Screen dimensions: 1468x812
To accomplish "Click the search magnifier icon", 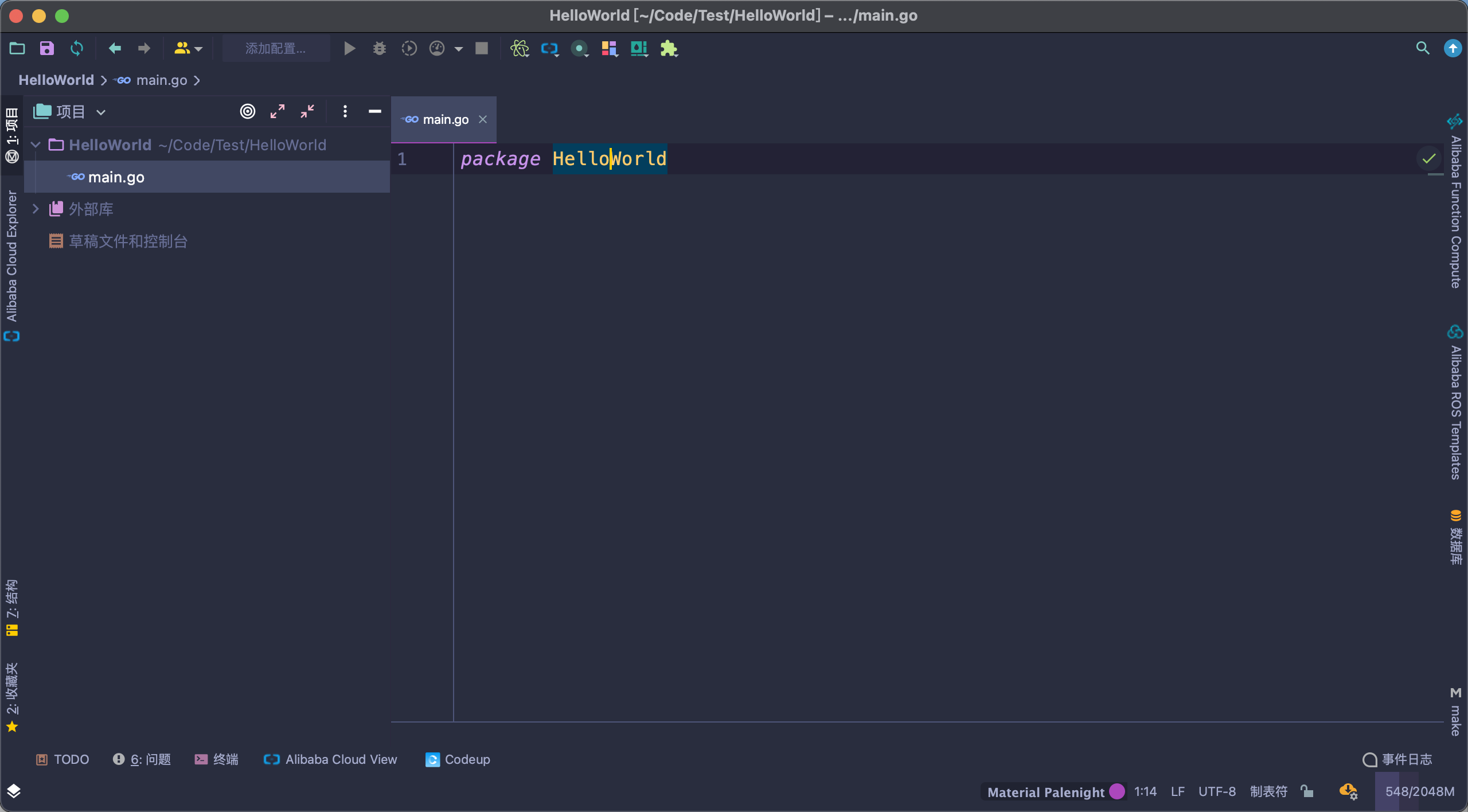I will pos(1423,48).
